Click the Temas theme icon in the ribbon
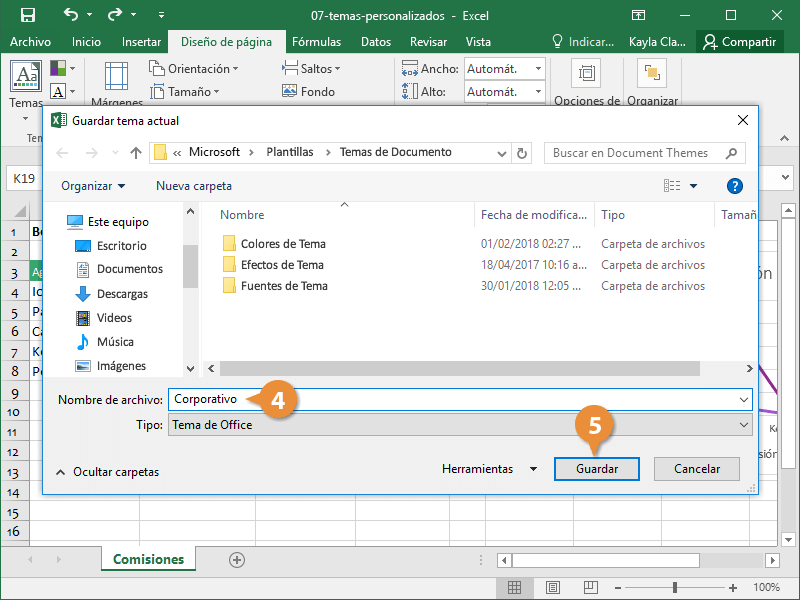This screenshot has width=800, height=600. pyautogui.click(x=24, y=77)
